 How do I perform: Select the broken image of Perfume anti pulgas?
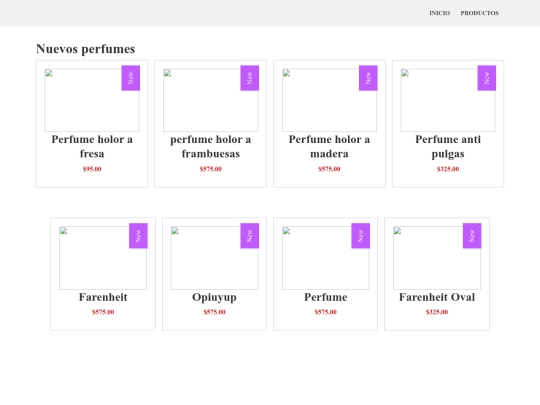(448, 100)
